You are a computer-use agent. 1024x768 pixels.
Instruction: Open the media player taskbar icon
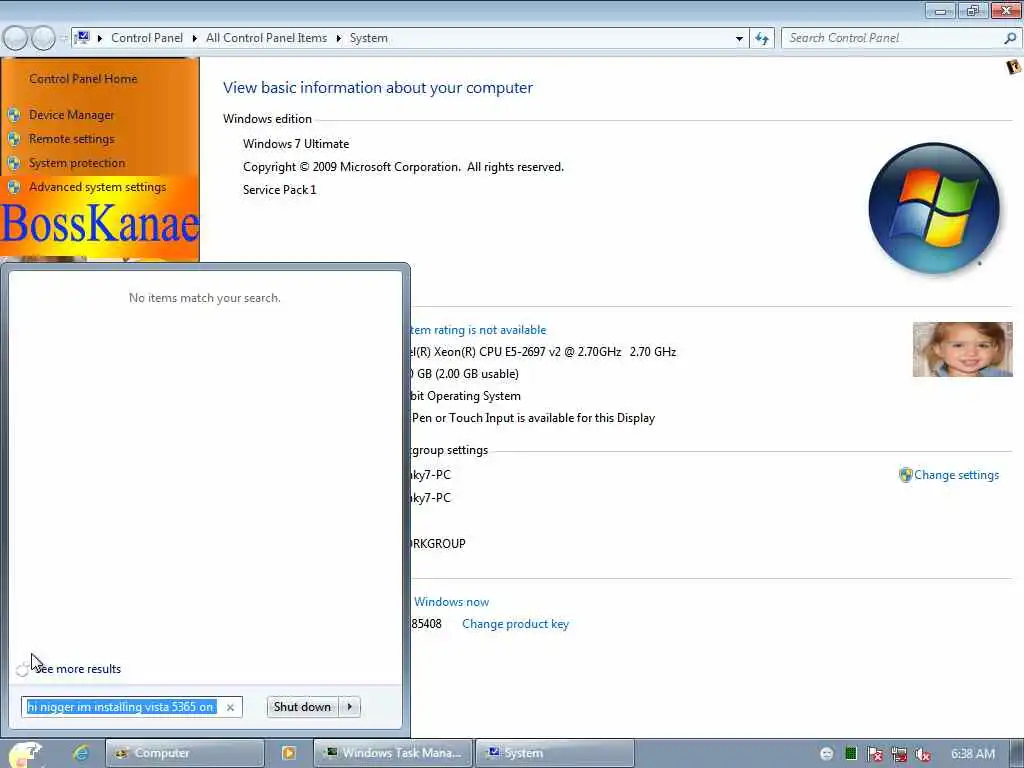(289, 753)
